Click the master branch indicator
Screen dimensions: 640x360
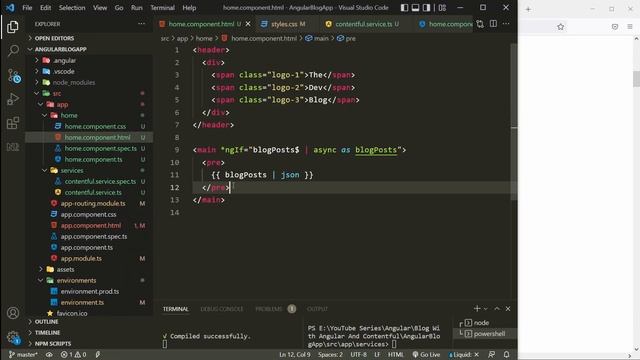tap(23, 354)
